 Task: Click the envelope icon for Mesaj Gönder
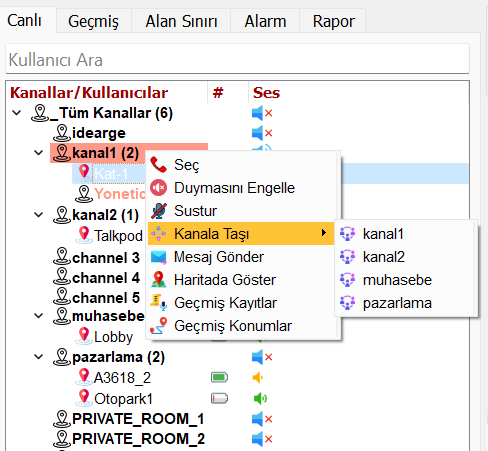[158, 257]
